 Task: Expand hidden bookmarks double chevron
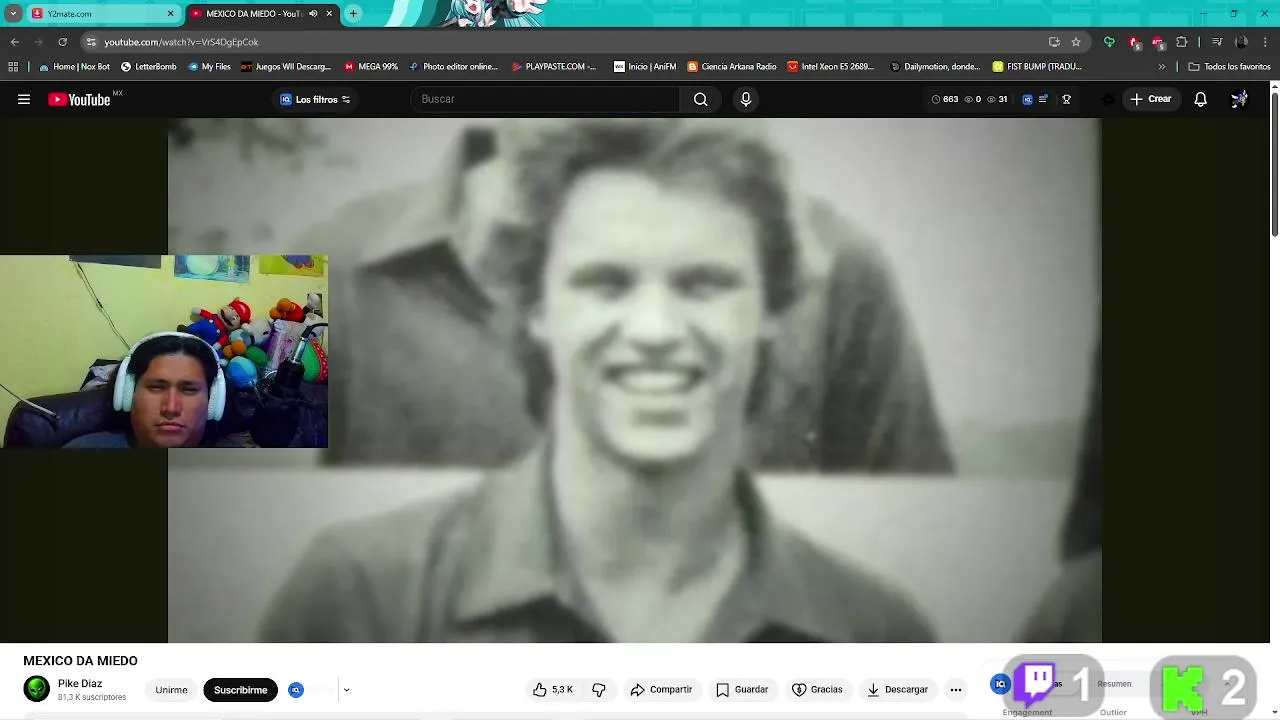click(x=1161, y=67)
